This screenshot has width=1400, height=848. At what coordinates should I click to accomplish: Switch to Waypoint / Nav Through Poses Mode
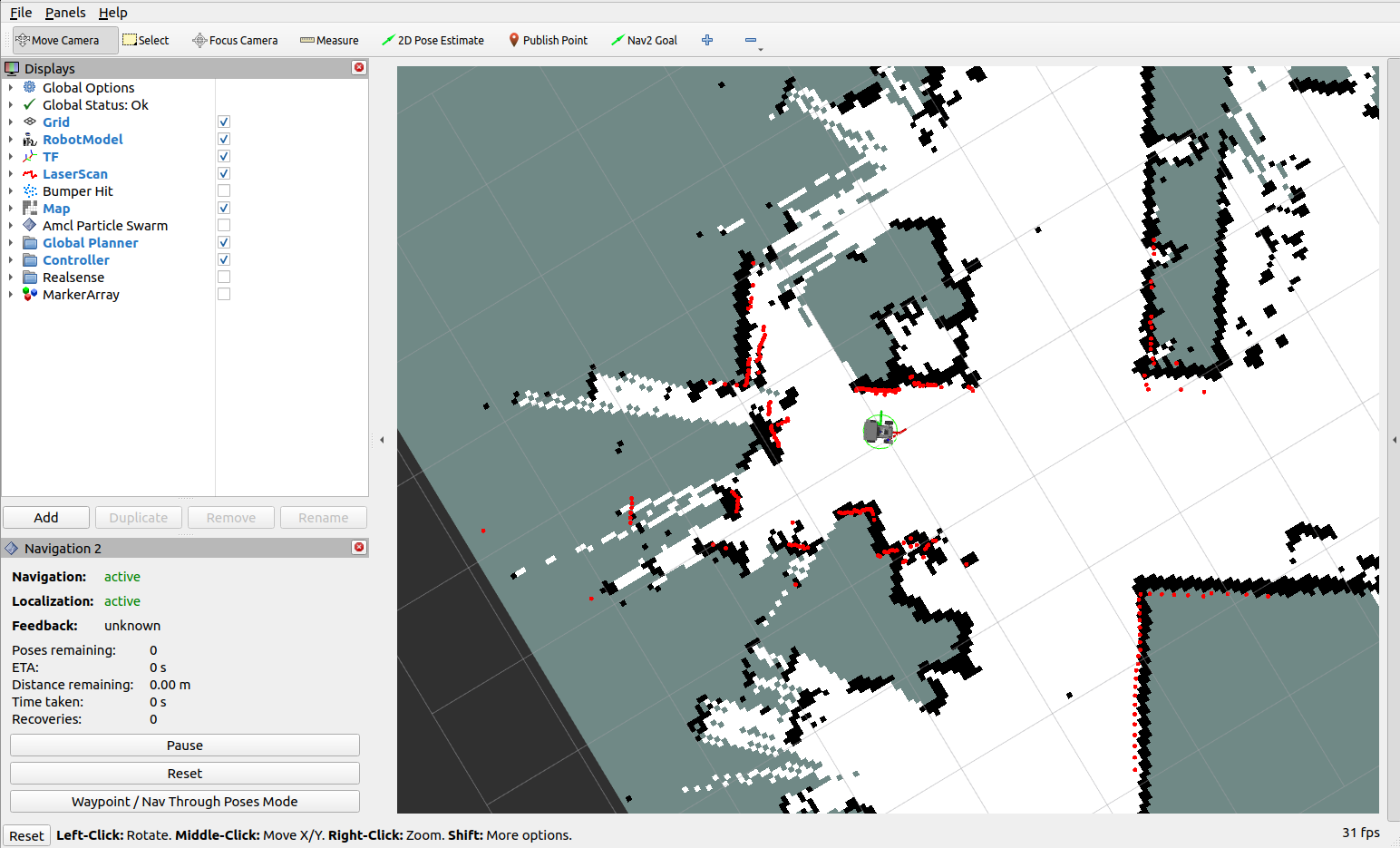(185, 801)
